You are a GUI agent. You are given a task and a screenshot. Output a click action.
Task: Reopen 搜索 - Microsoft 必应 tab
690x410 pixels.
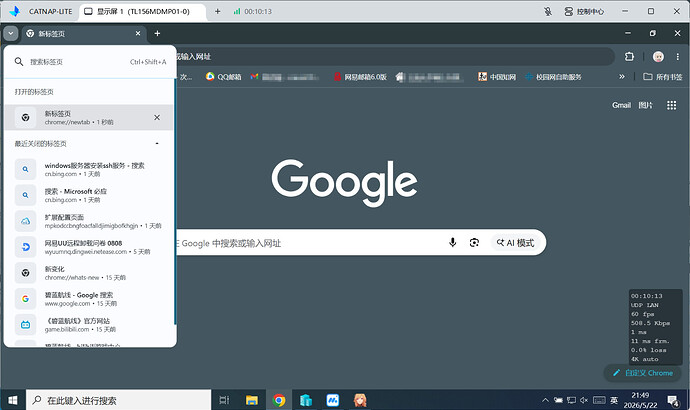coord(89,195)
